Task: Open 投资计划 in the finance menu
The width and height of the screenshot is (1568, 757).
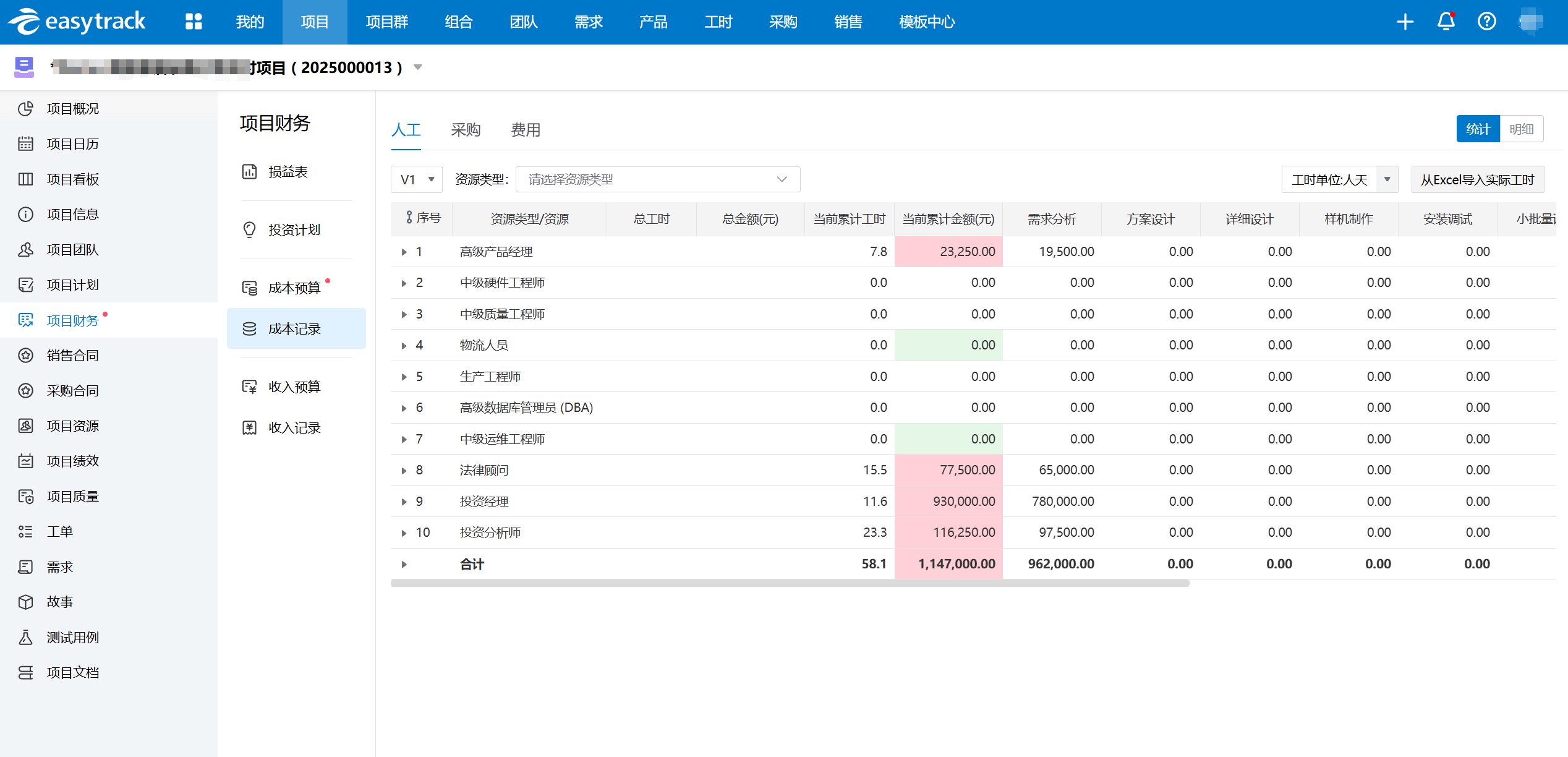Action: pyautogui.click(x=294, y=230)
